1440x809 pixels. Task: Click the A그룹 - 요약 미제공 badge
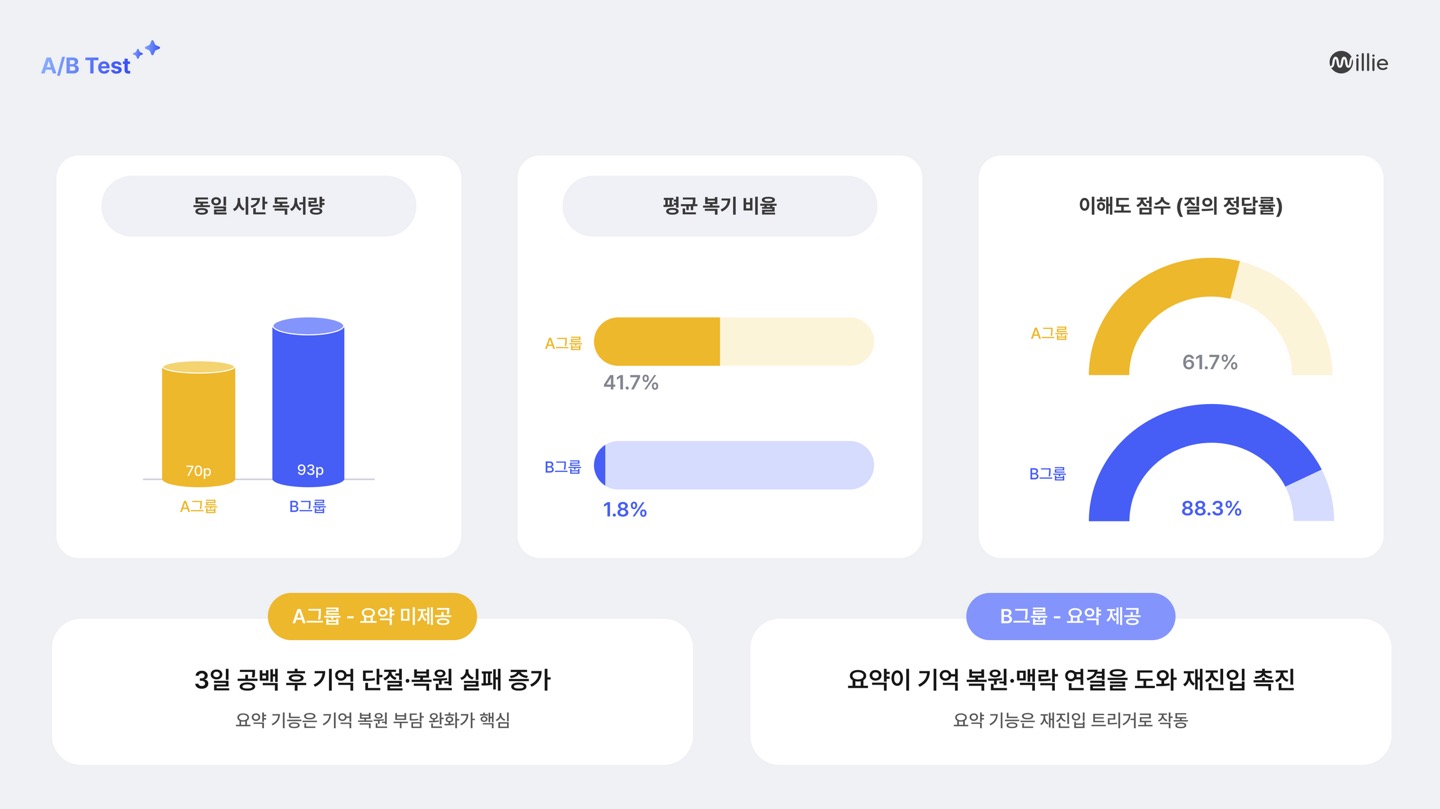pos(372,616)
